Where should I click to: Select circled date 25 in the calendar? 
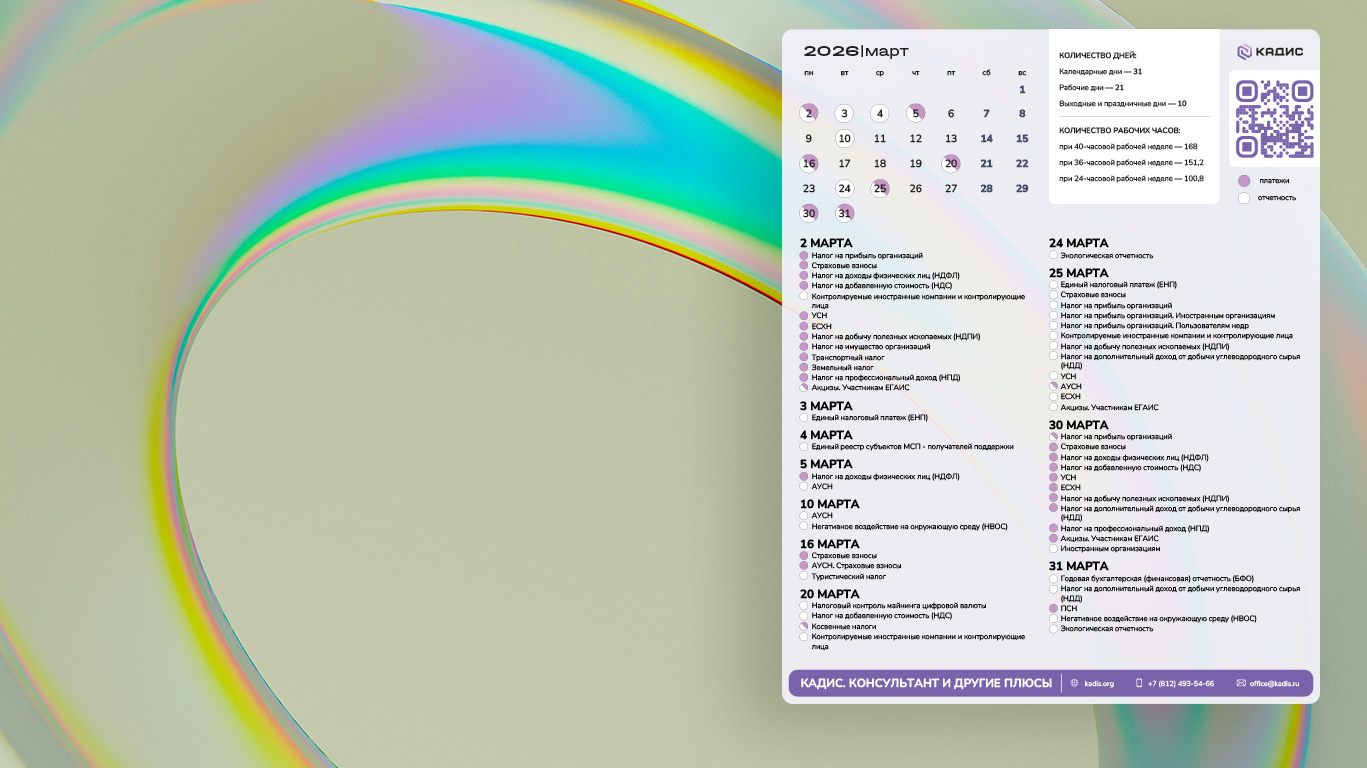(880, 189)
